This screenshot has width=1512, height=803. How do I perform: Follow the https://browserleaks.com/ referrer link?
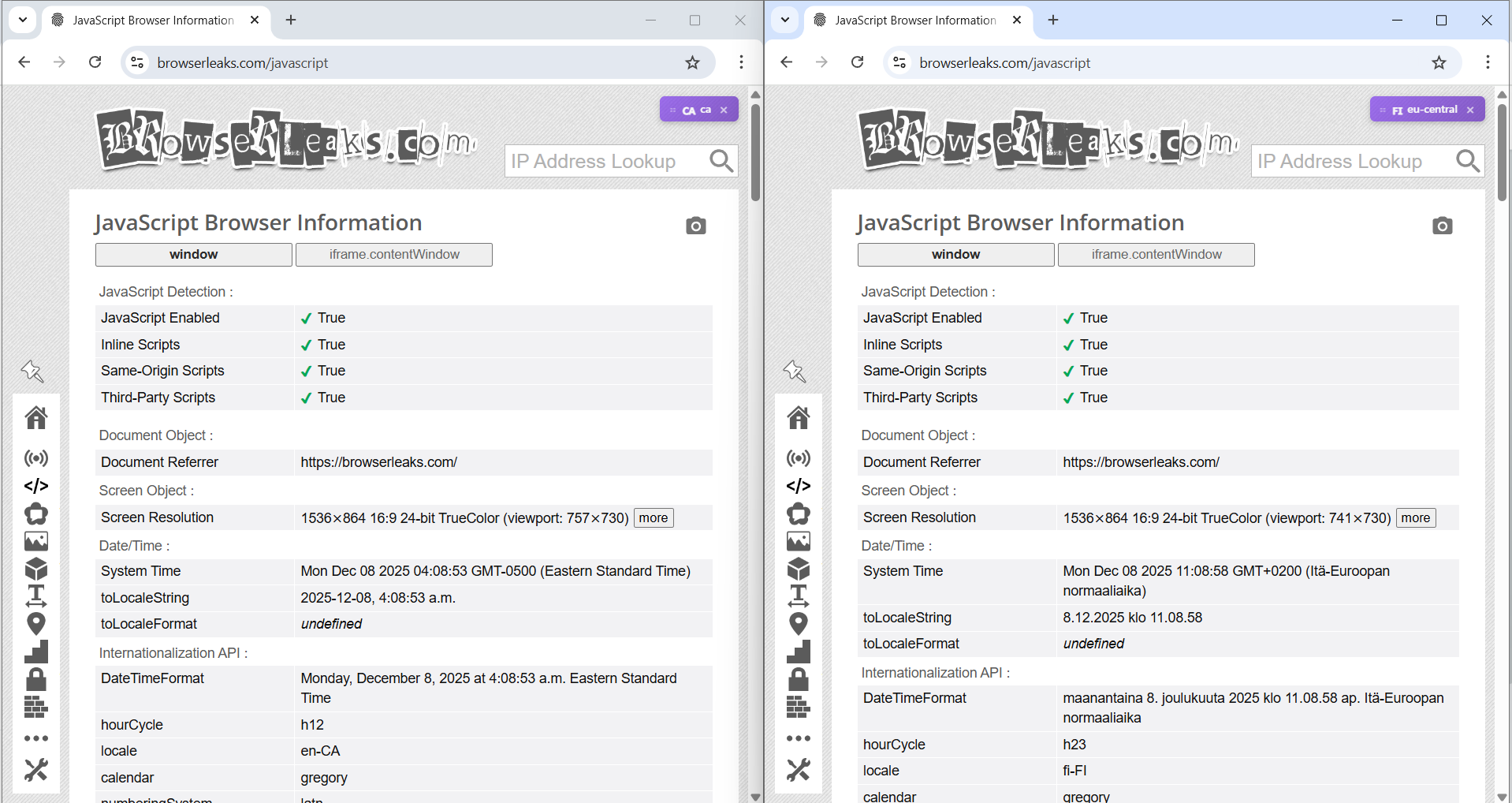tap(378, 462)
